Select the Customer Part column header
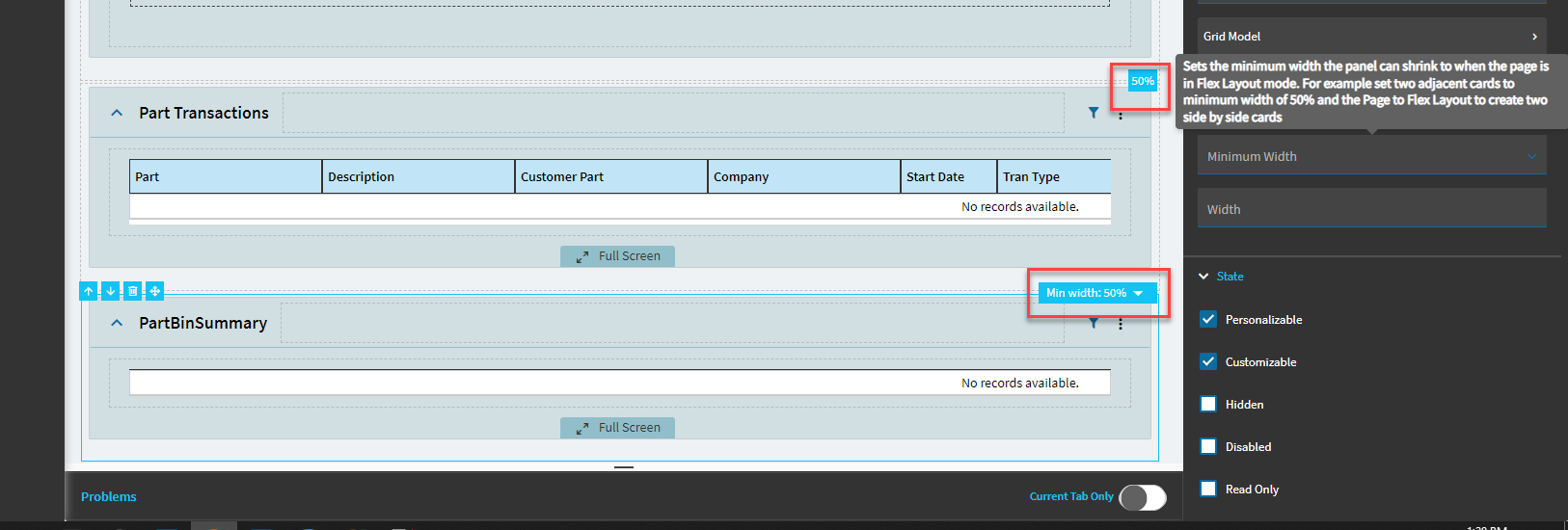 click(611, 177)
